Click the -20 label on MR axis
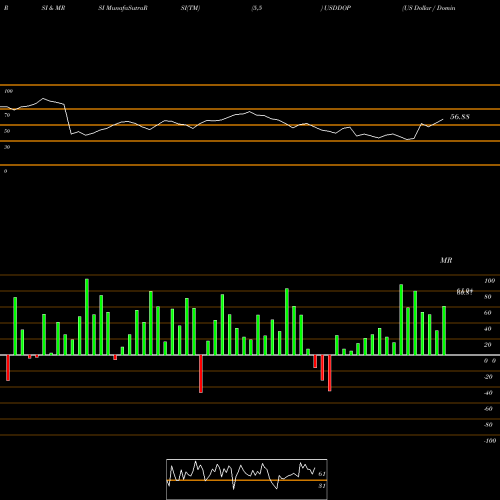Viewport: 500px width, 500px height. click(x=488, y=377)
